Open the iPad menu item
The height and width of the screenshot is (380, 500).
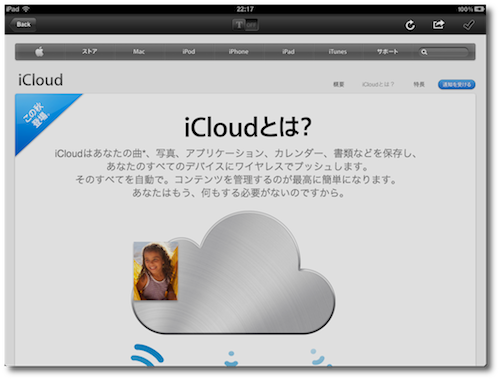[x=288, y=52]
